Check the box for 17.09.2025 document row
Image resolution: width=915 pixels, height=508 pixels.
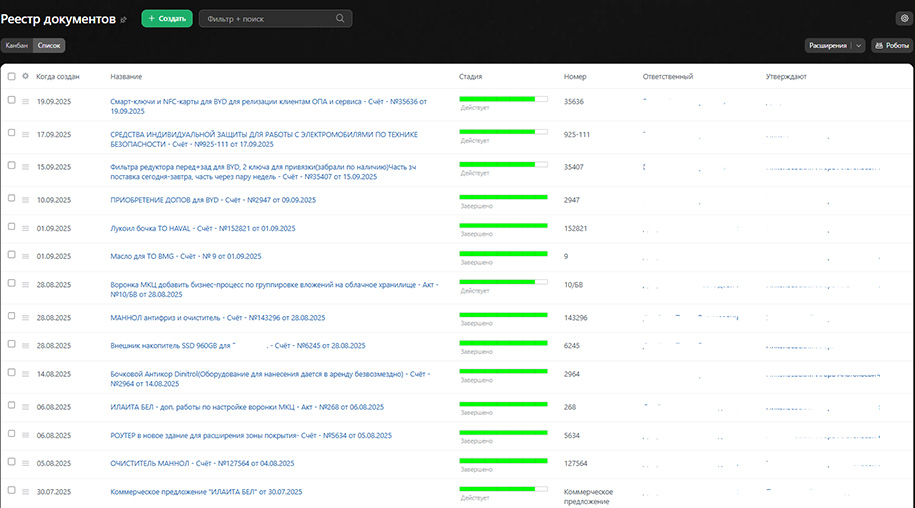pos(11,134)
